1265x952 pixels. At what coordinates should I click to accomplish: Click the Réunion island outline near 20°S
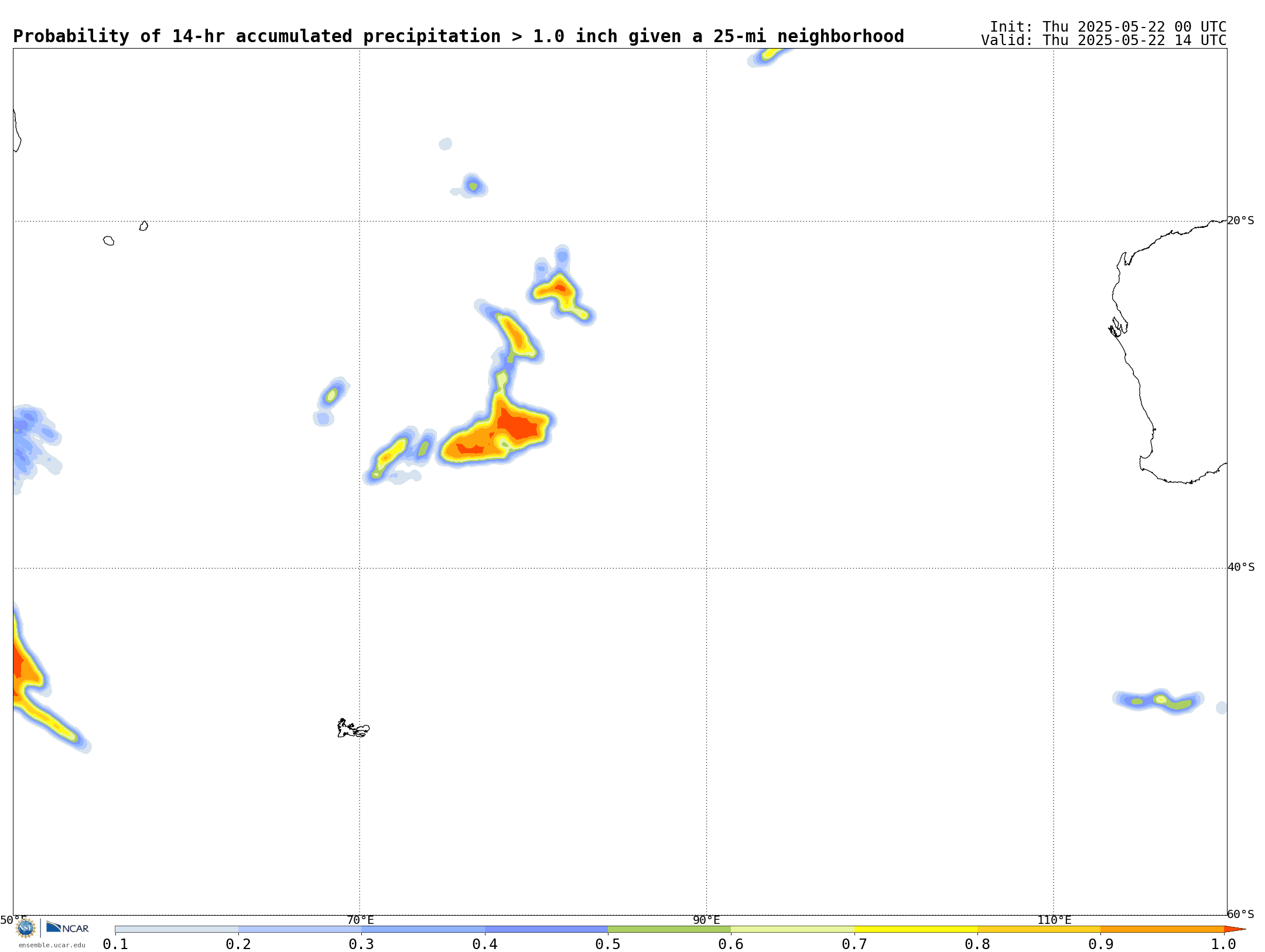[108, 241]
